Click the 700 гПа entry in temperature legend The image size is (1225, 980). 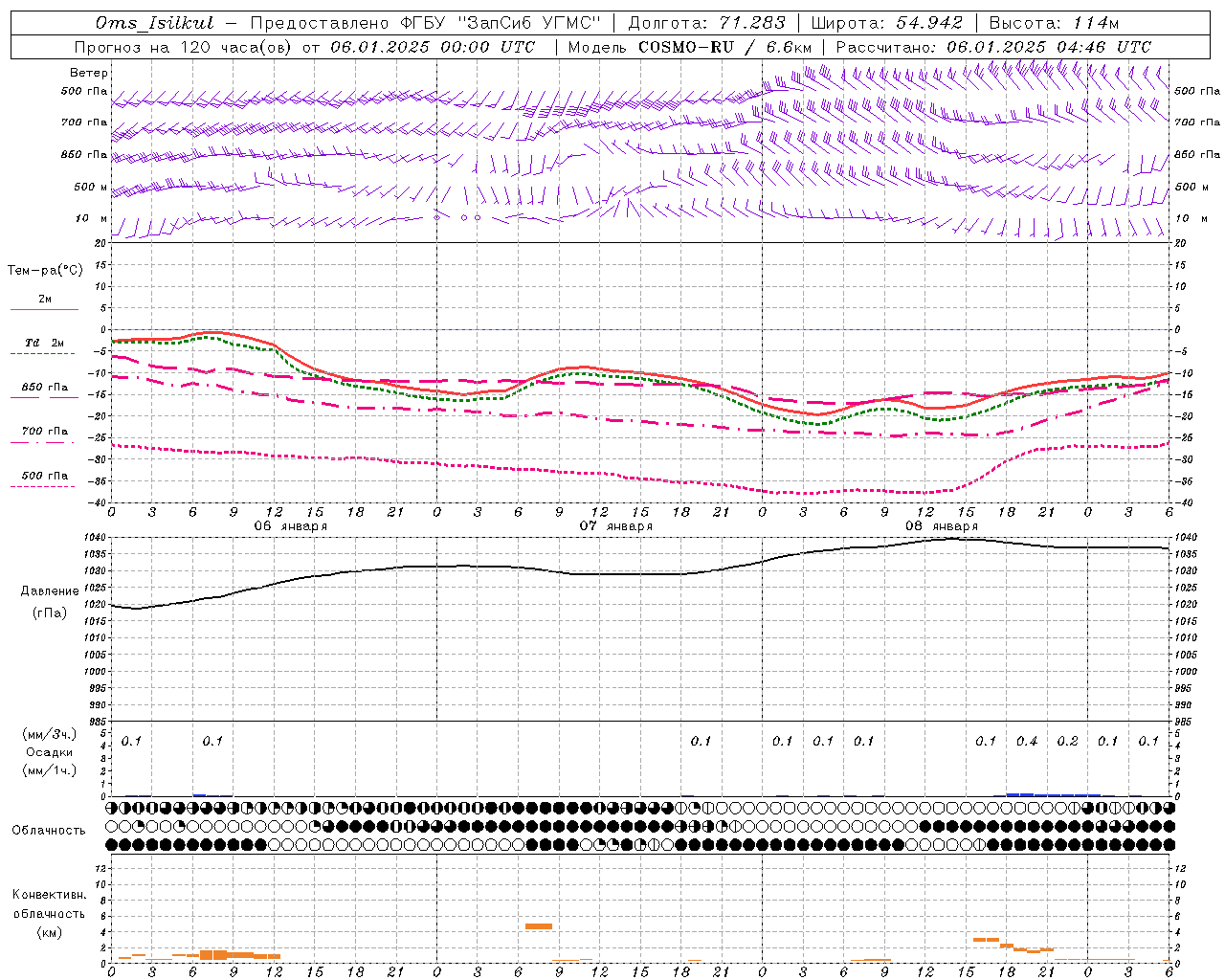click(x=45, y=432)
